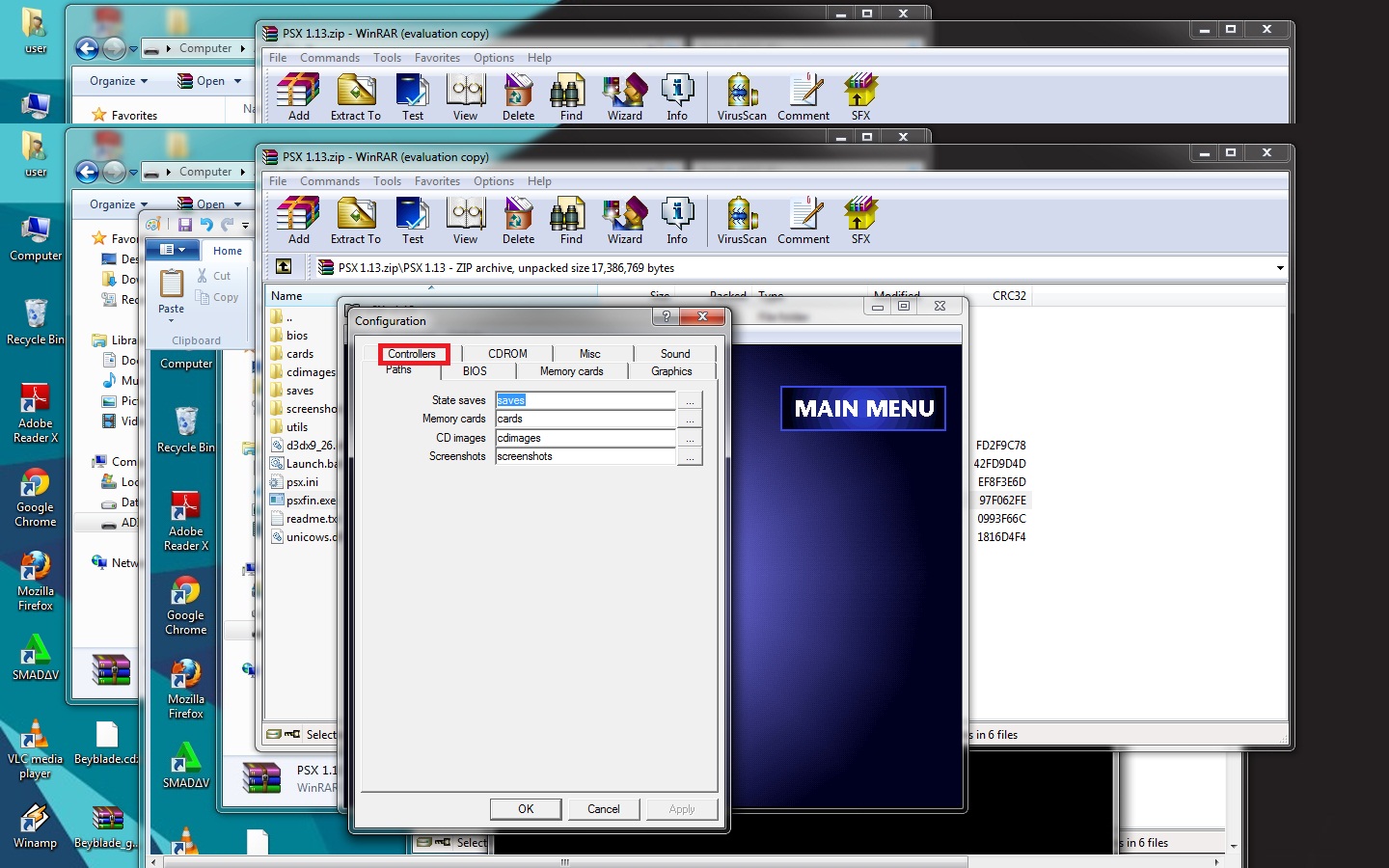1389x868 pixels.
Task: Select the Beyblade.cdz desktop file icon
Action: pos(106,743)
